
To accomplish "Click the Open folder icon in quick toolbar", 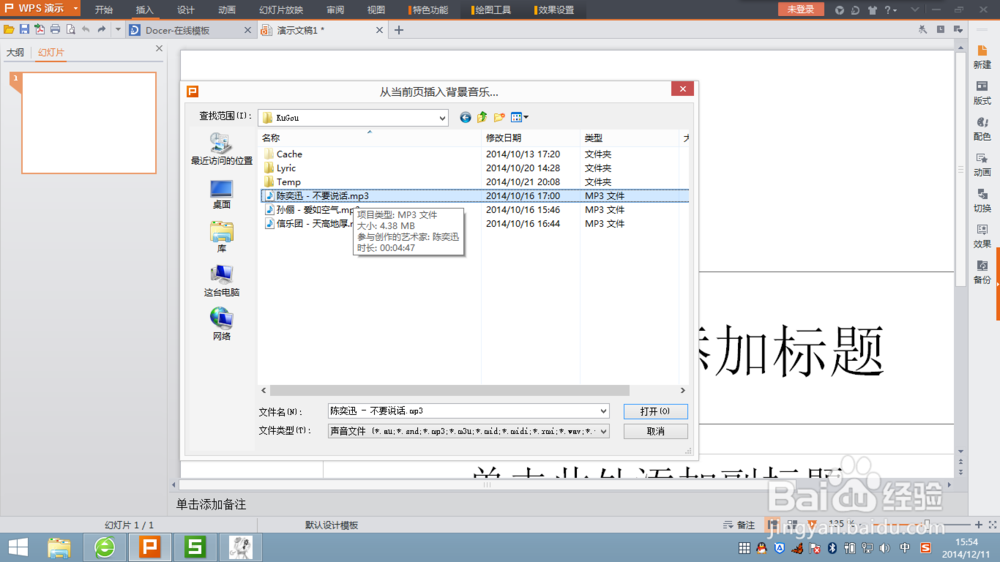I will click(x=9, y=29).
